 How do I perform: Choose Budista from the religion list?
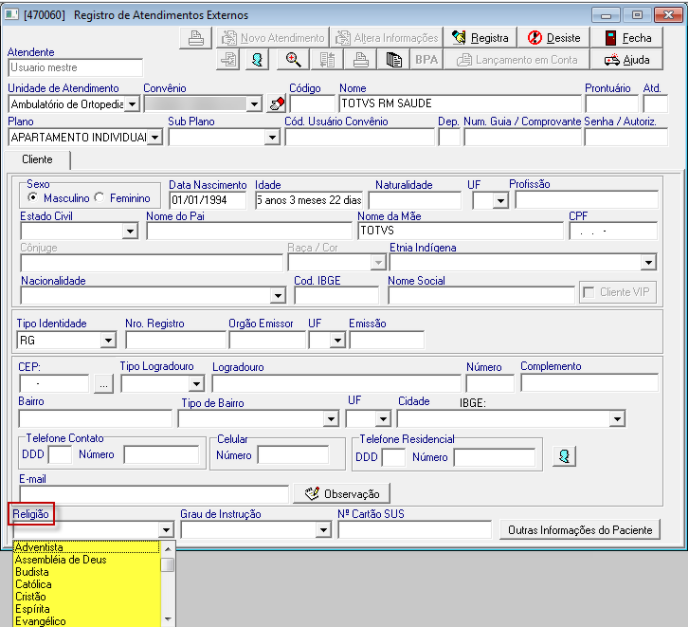(87, 572)
